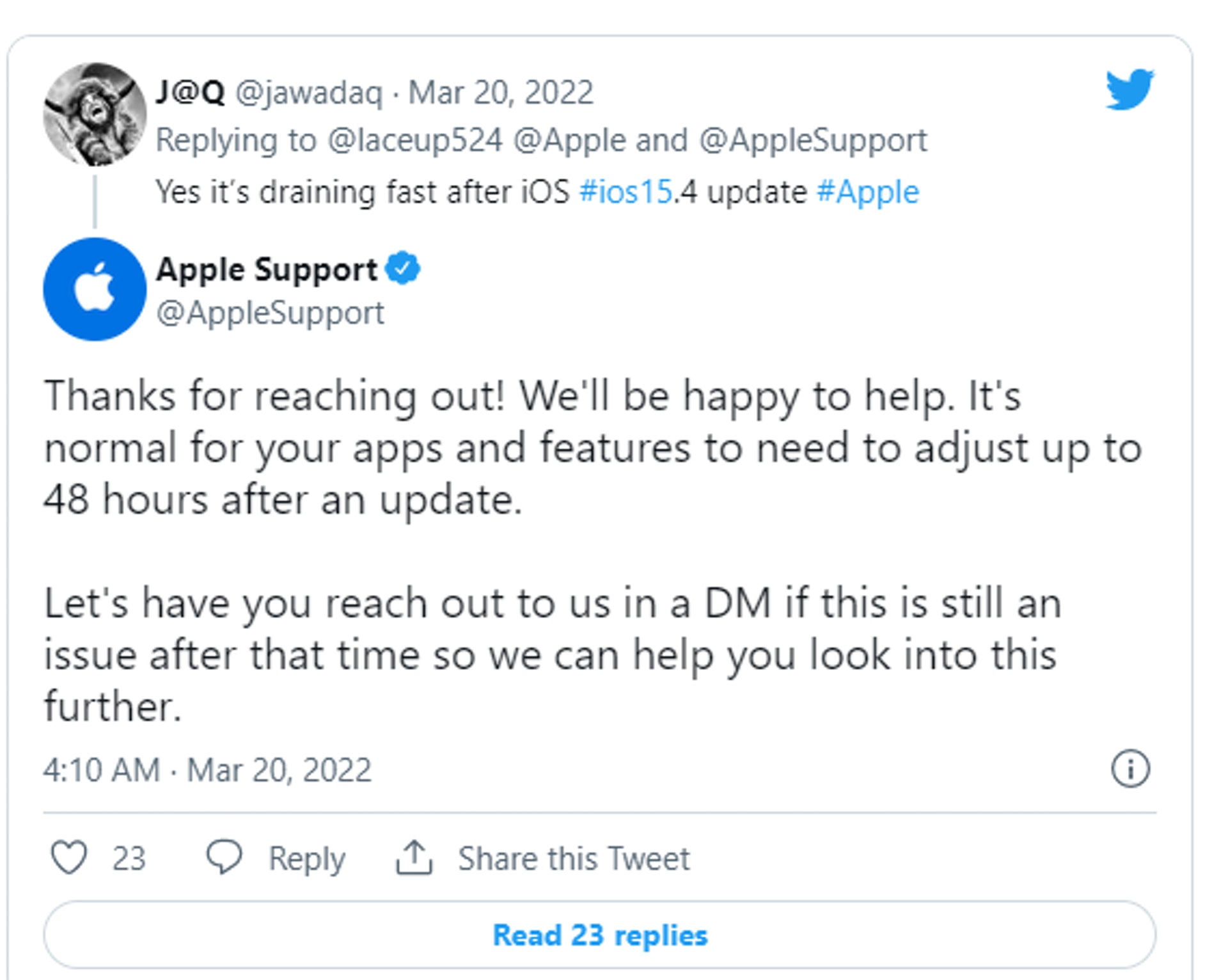Click the Twitter bird logo
Image resolution: width=1228 pixels, height=980 pixels.
(x=1130, y=89)
